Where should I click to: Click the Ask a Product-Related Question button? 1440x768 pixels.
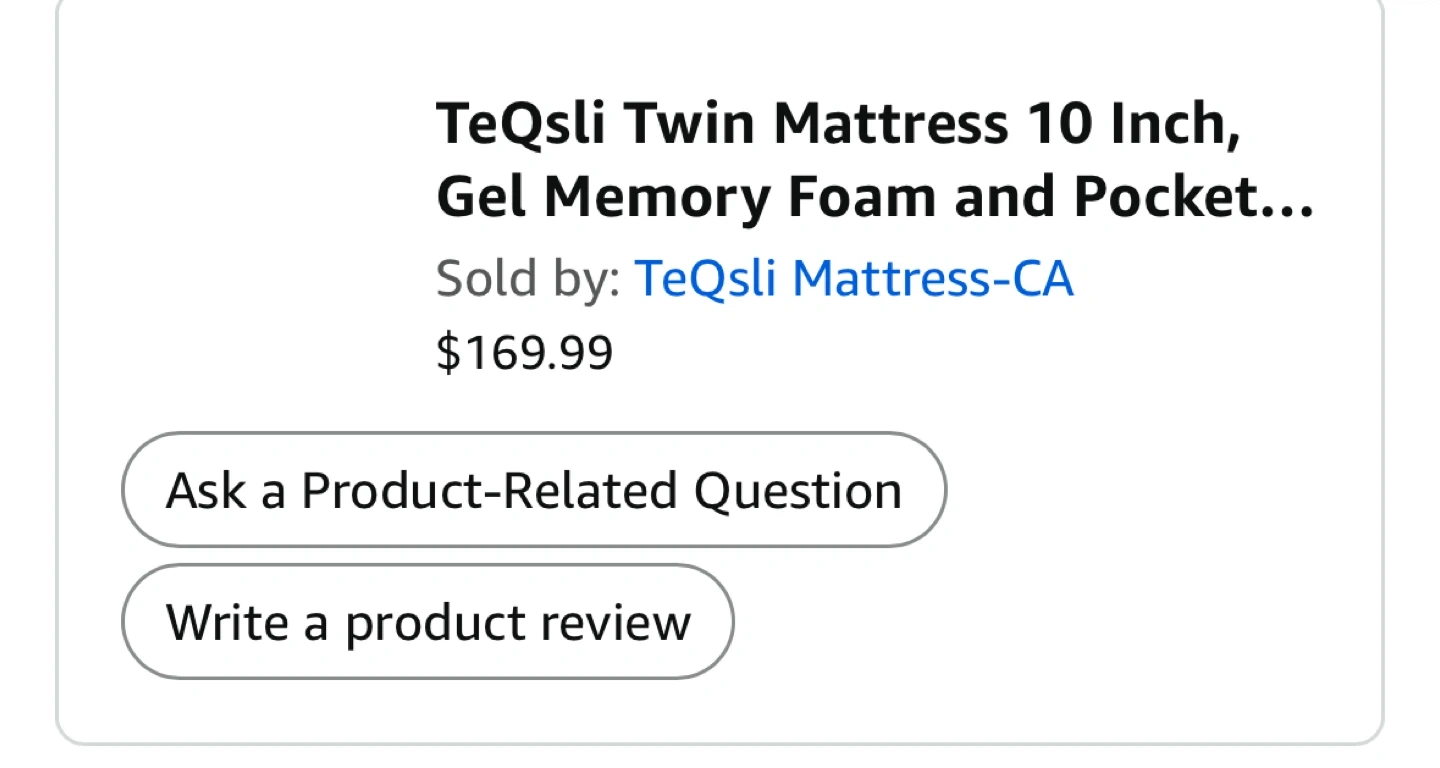[533, 490]
